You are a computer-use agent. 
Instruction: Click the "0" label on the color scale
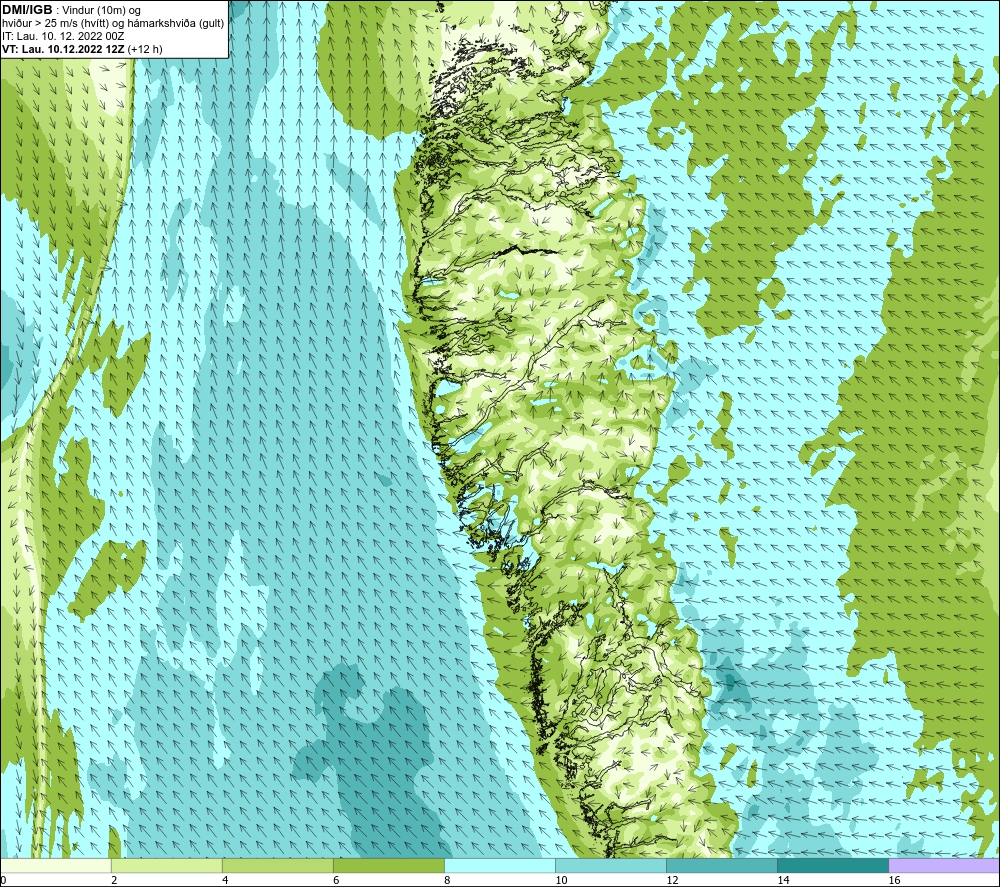3,881
